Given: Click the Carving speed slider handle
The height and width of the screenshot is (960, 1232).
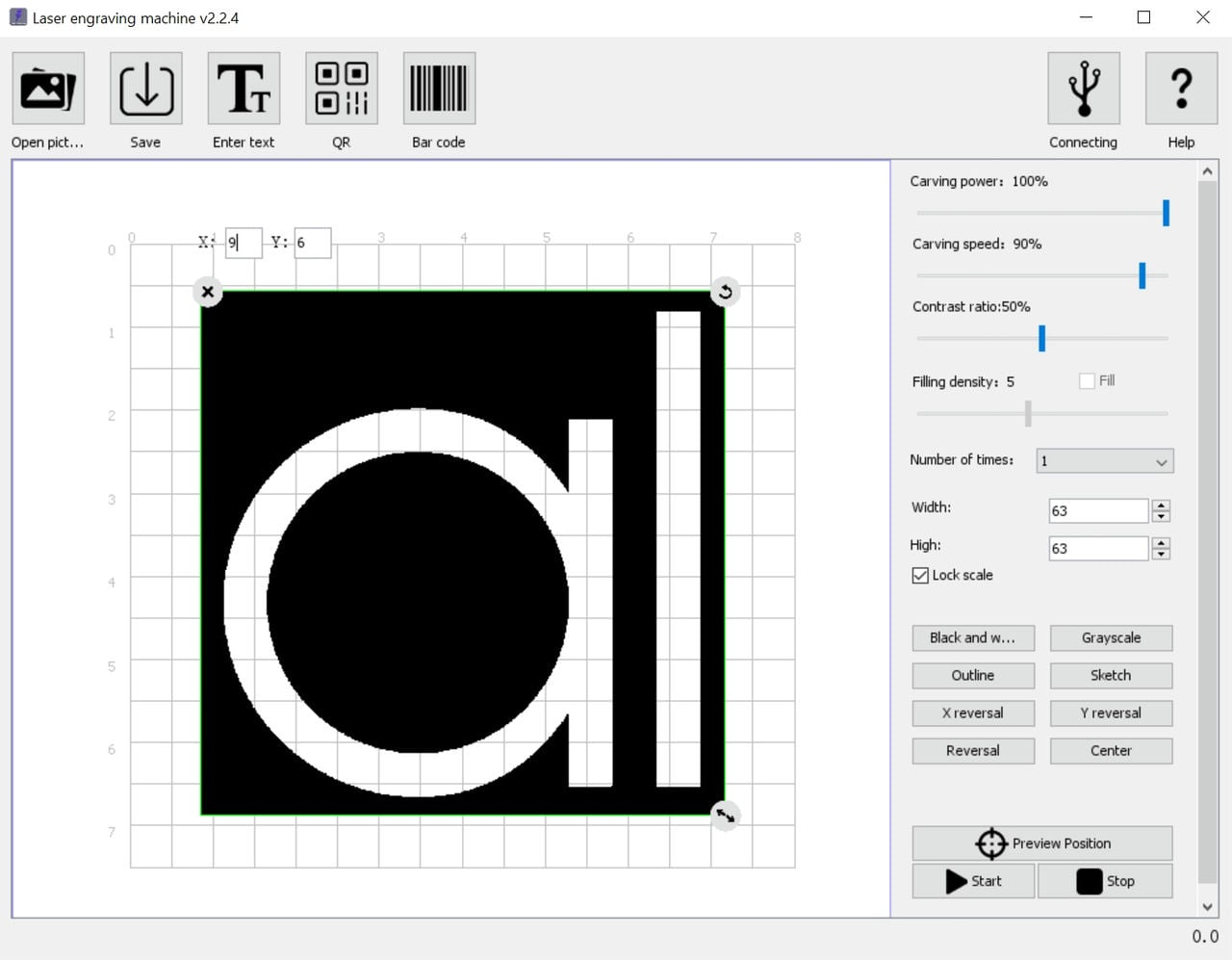Looking at the screenshot, I should (x=1142, y=275).
